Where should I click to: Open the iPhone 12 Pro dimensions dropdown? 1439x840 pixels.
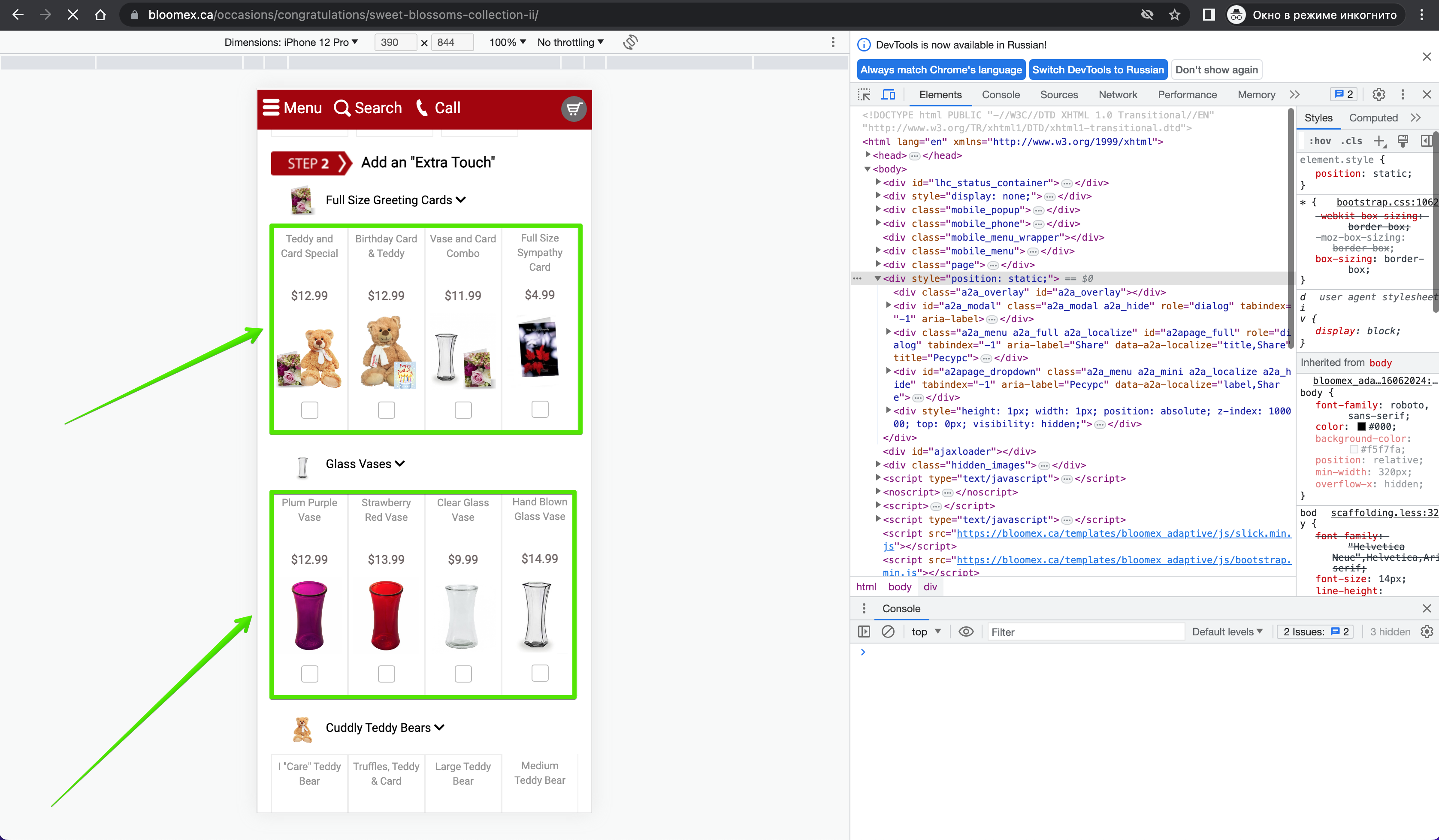click(291, 42)
